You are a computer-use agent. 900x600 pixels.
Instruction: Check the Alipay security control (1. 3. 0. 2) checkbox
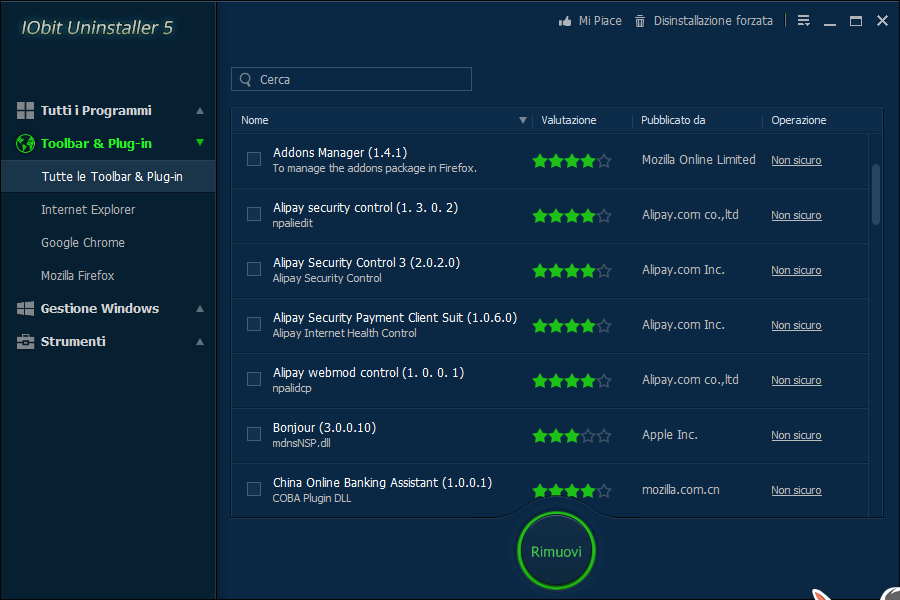click(x=254, y=214)
